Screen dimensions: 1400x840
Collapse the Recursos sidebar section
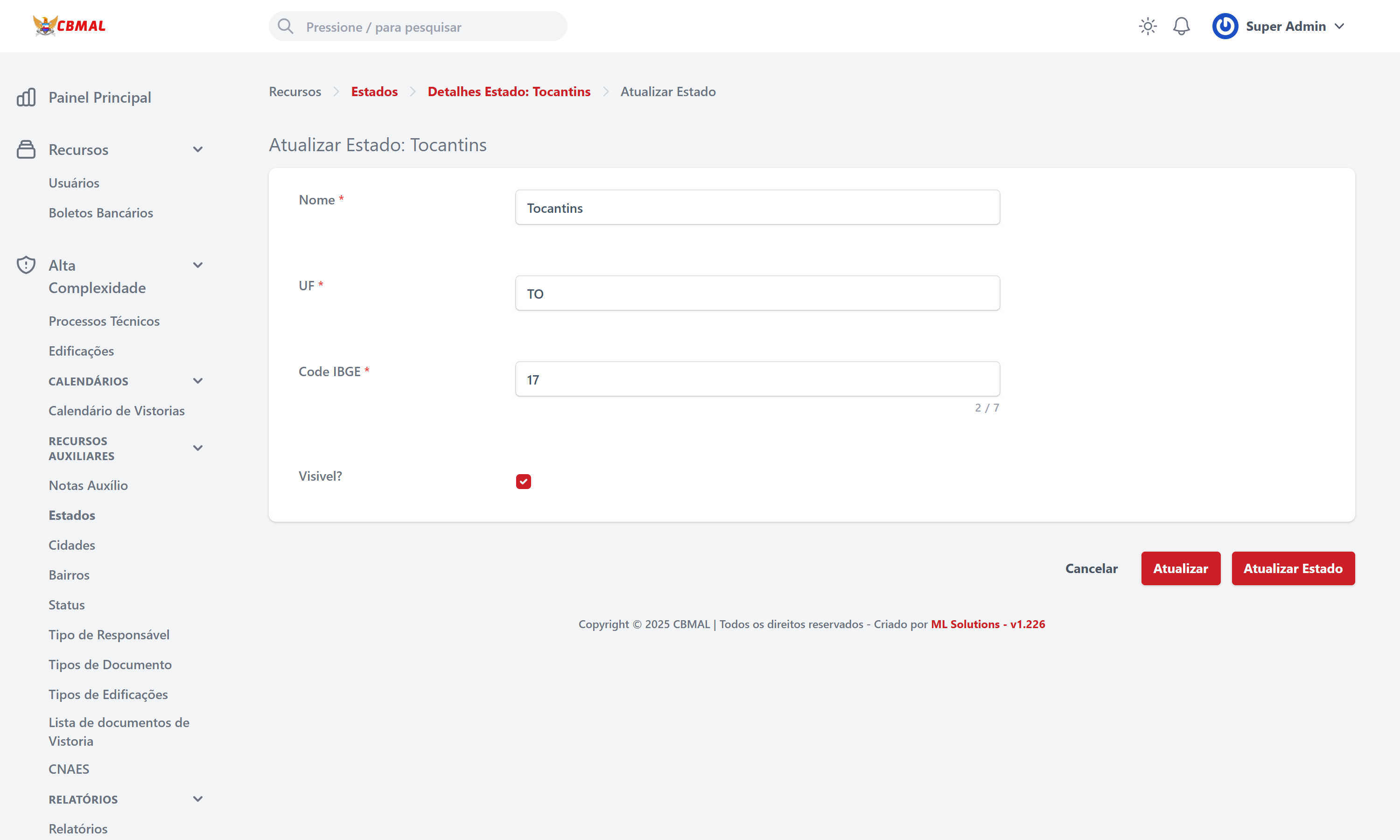coord(197,149)
